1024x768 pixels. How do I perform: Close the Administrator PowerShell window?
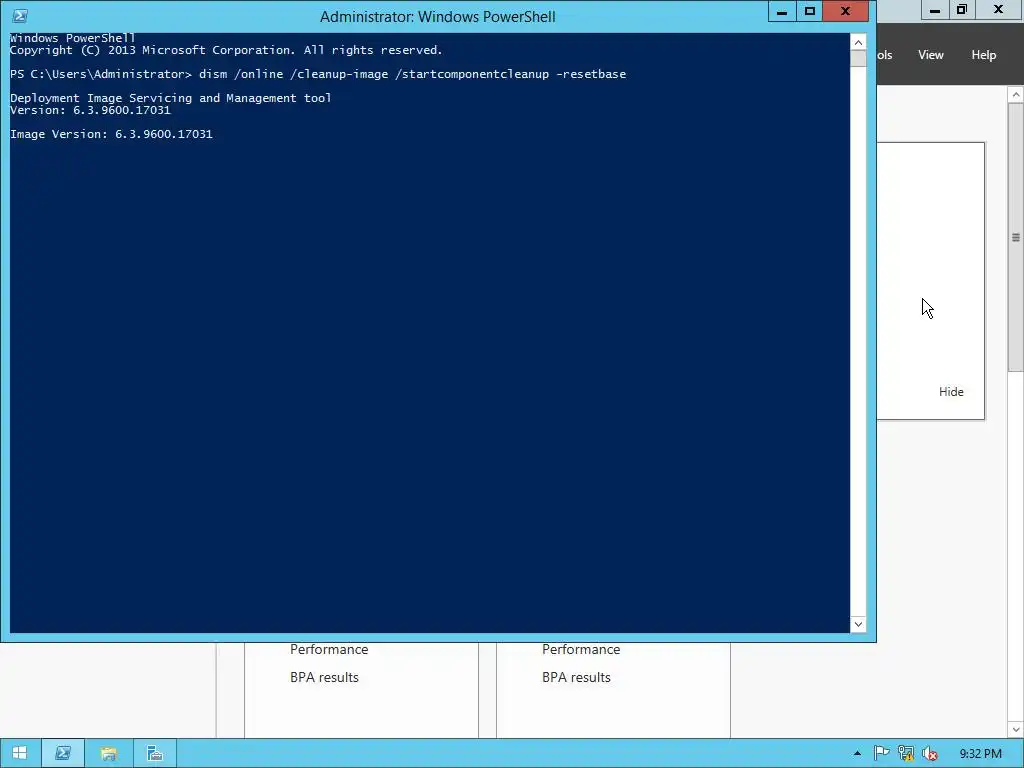pos(846,11)
